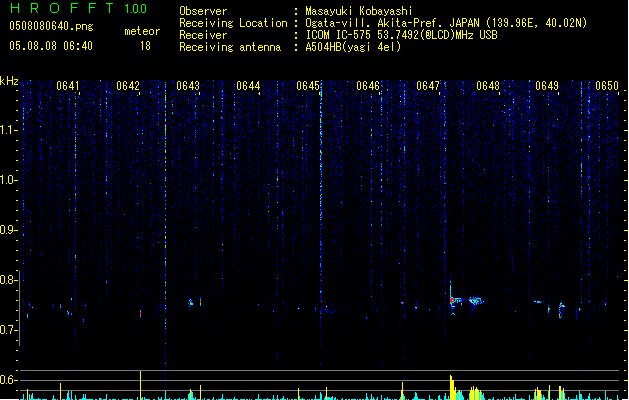Viewport: 629px width, 400px height.
Task: Click the 0647 time marker
Action: pos(428,86)
